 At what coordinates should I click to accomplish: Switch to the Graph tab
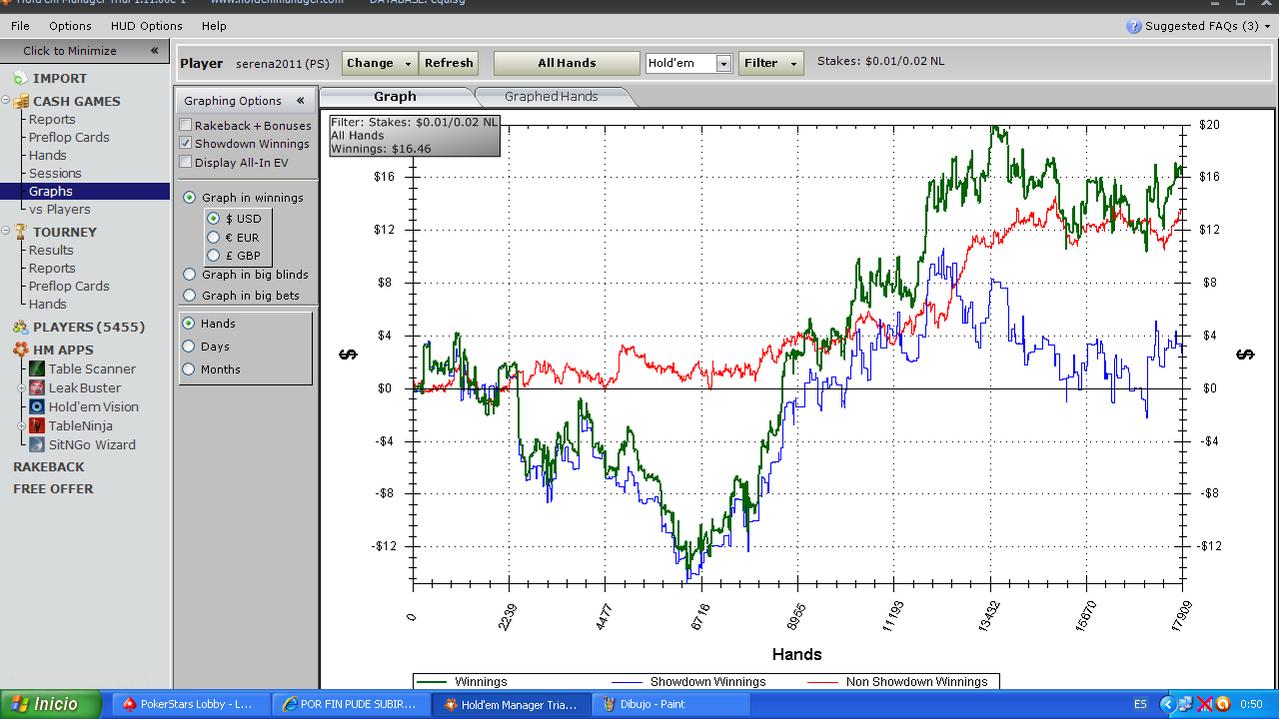click(395, 96)
